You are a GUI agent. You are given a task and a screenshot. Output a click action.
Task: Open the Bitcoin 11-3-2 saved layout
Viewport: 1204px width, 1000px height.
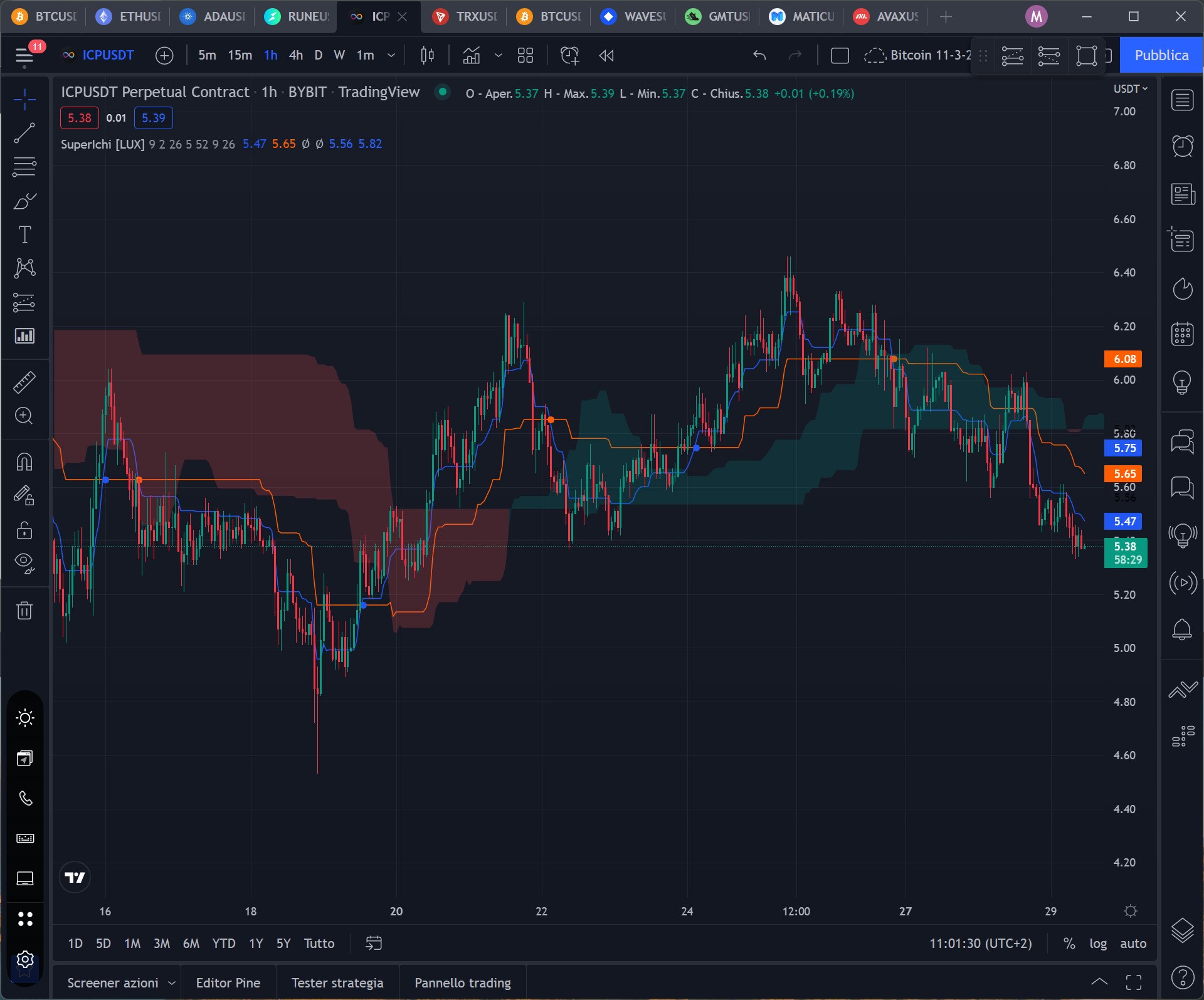(x=917, y=56)
